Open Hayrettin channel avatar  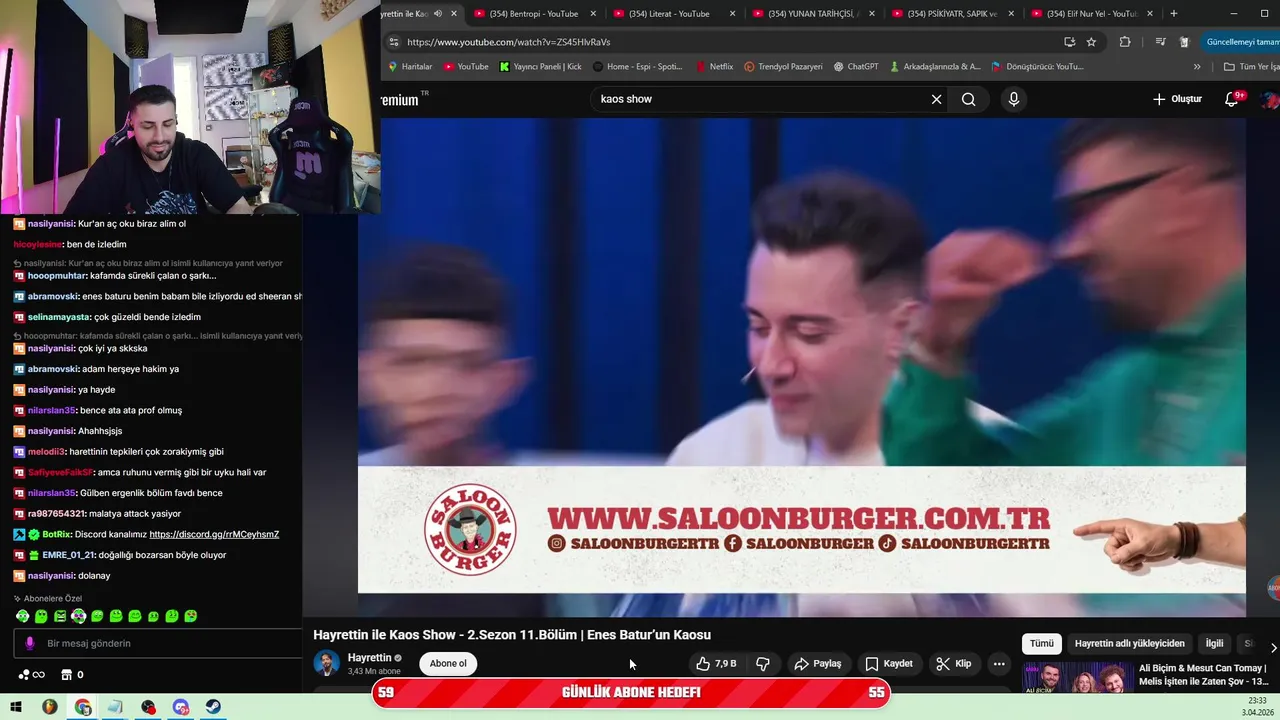click(x=326, y=663)
